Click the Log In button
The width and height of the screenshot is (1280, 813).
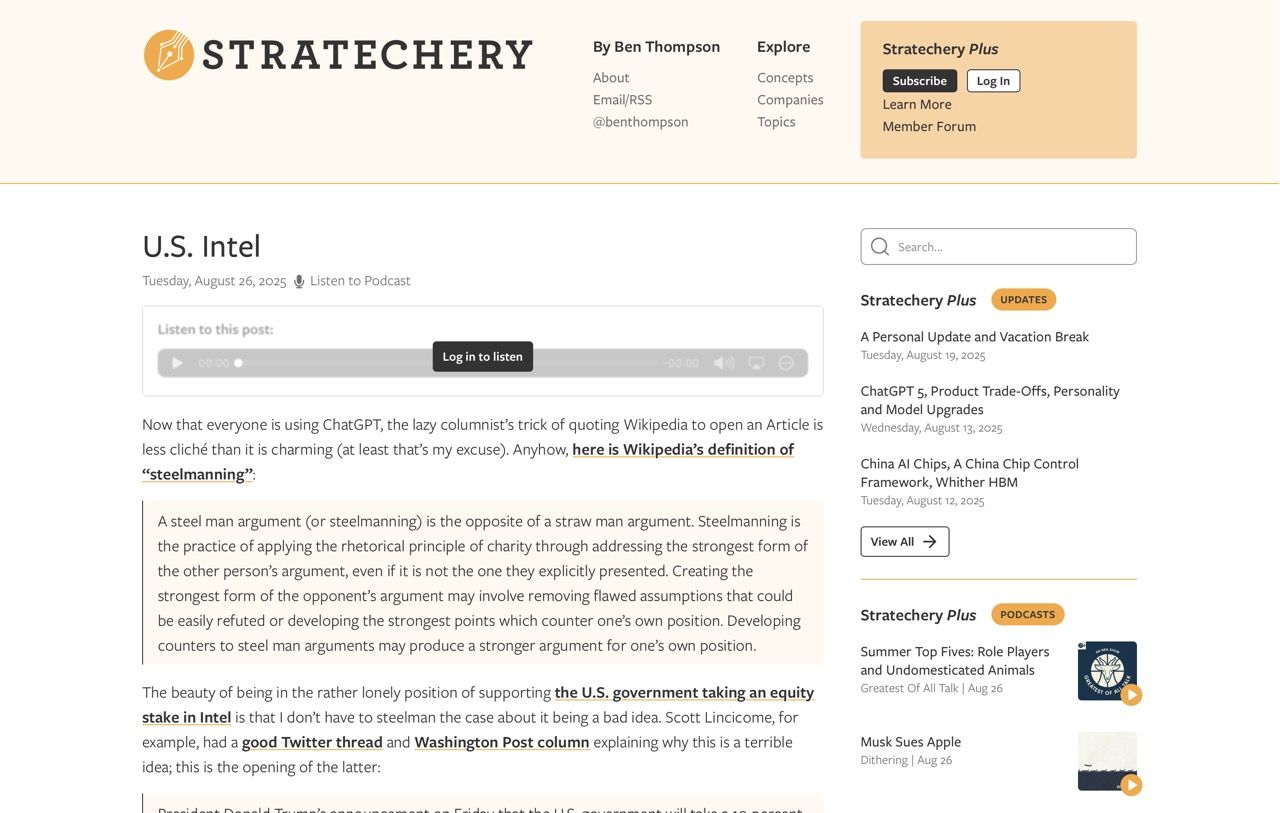point(993,81)
